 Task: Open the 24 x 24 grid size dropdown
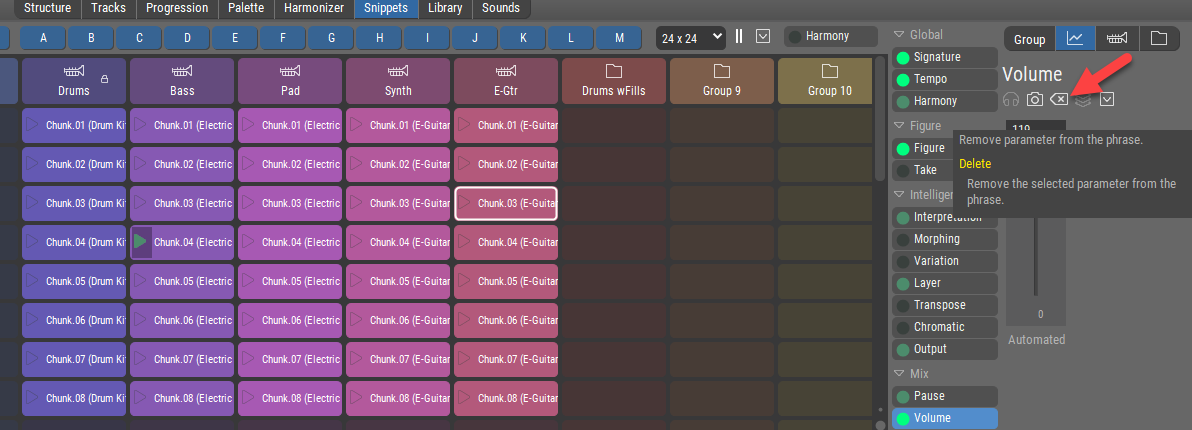pos(690,37)
